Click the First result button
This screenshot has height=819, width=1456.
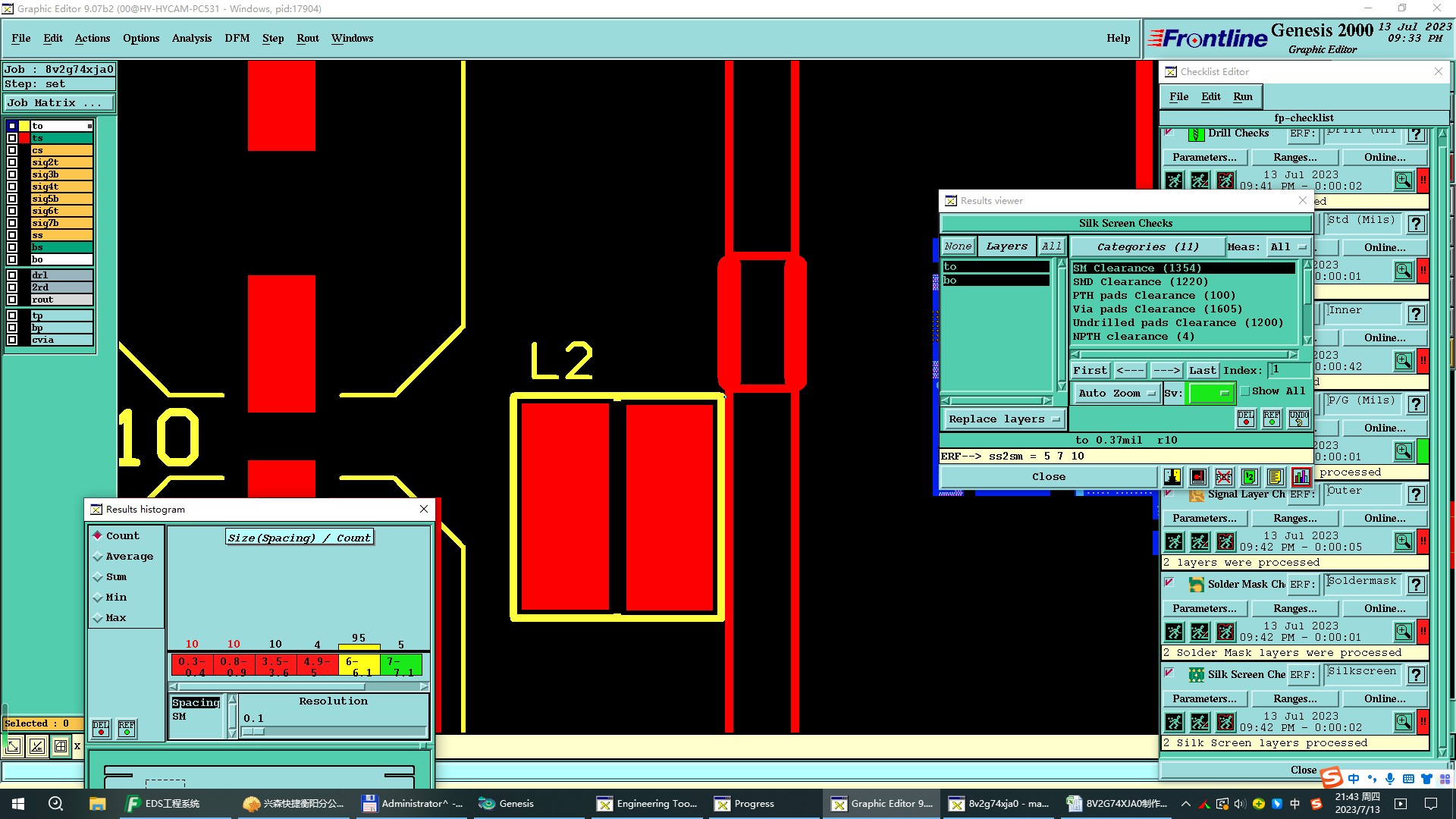[1090, 370]
